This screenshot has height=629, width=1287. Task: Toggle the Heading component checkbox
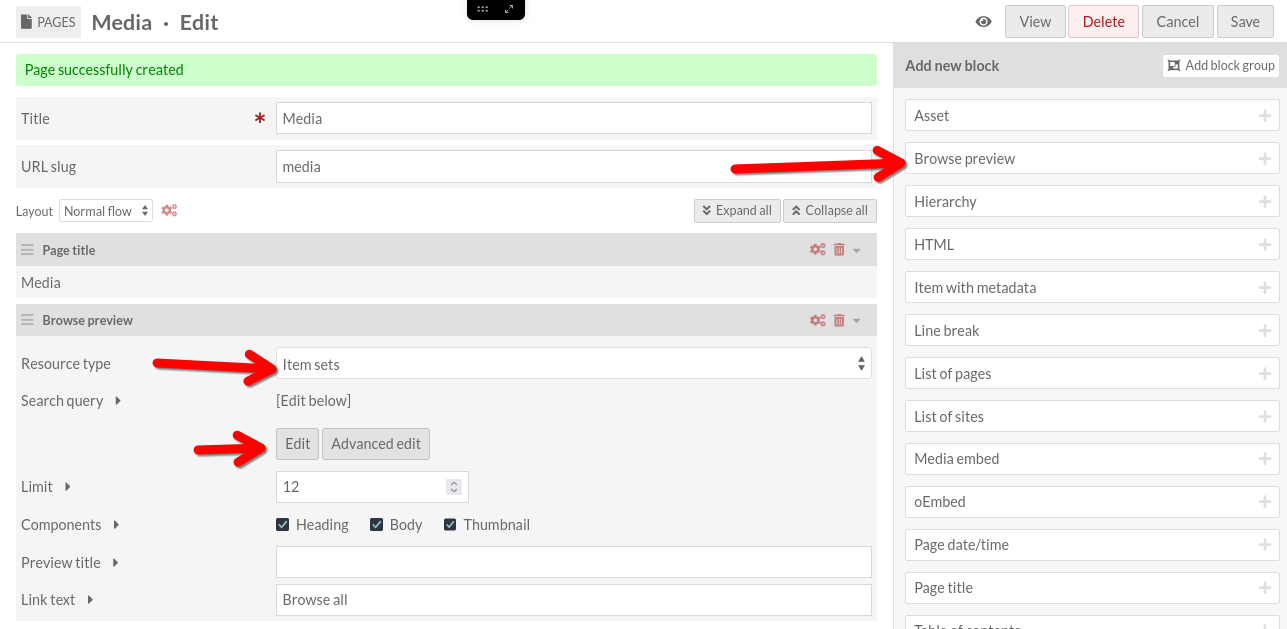point(283,525)
